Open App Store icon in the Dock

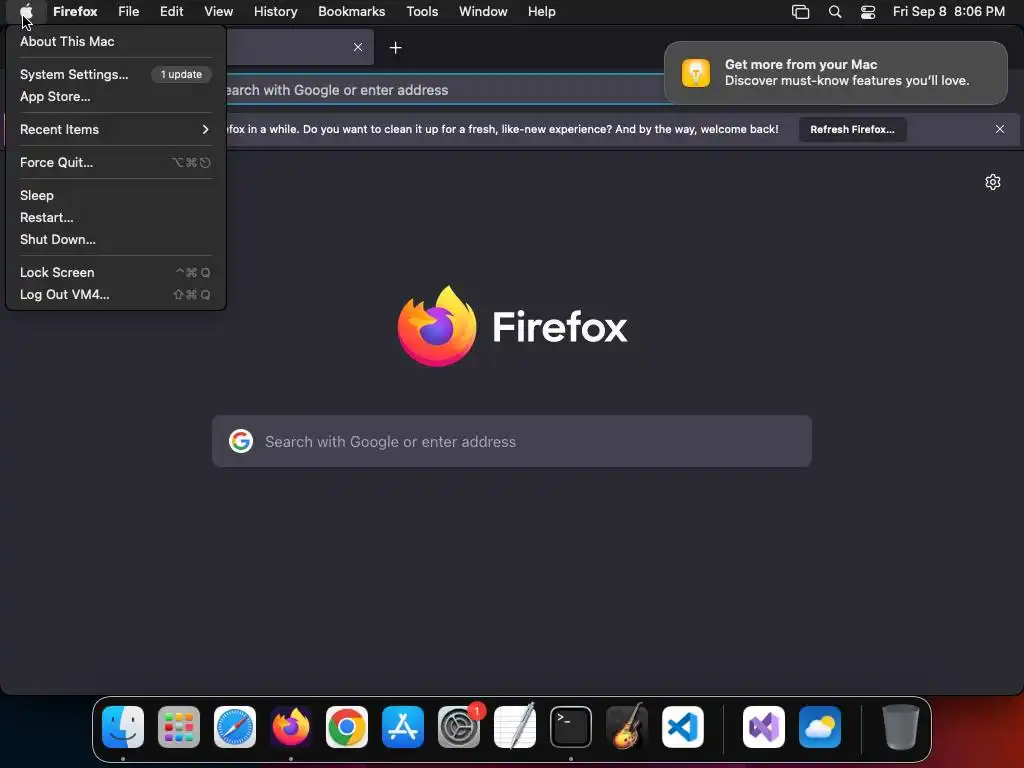403,727
